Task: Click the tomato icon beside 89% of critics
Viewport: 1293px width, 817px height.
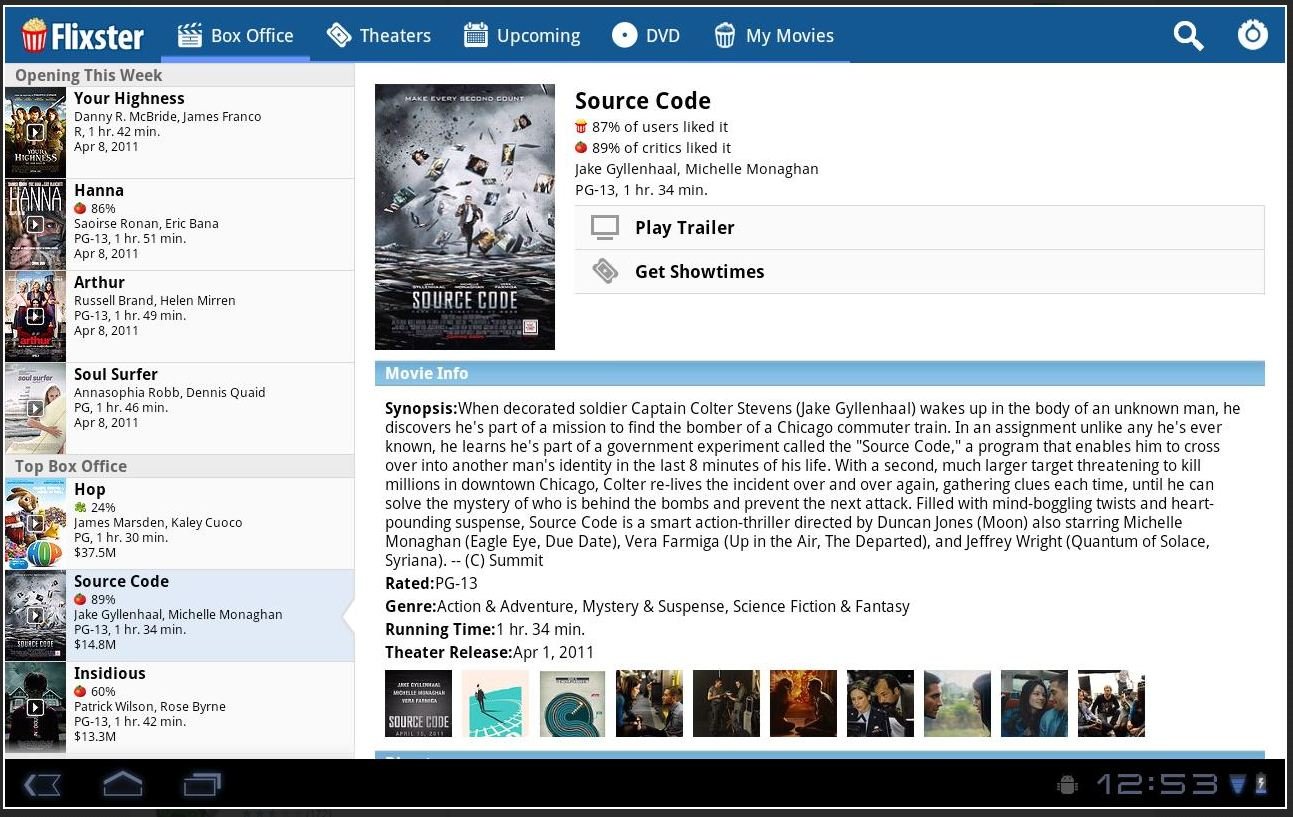Action: click(581, 148)
